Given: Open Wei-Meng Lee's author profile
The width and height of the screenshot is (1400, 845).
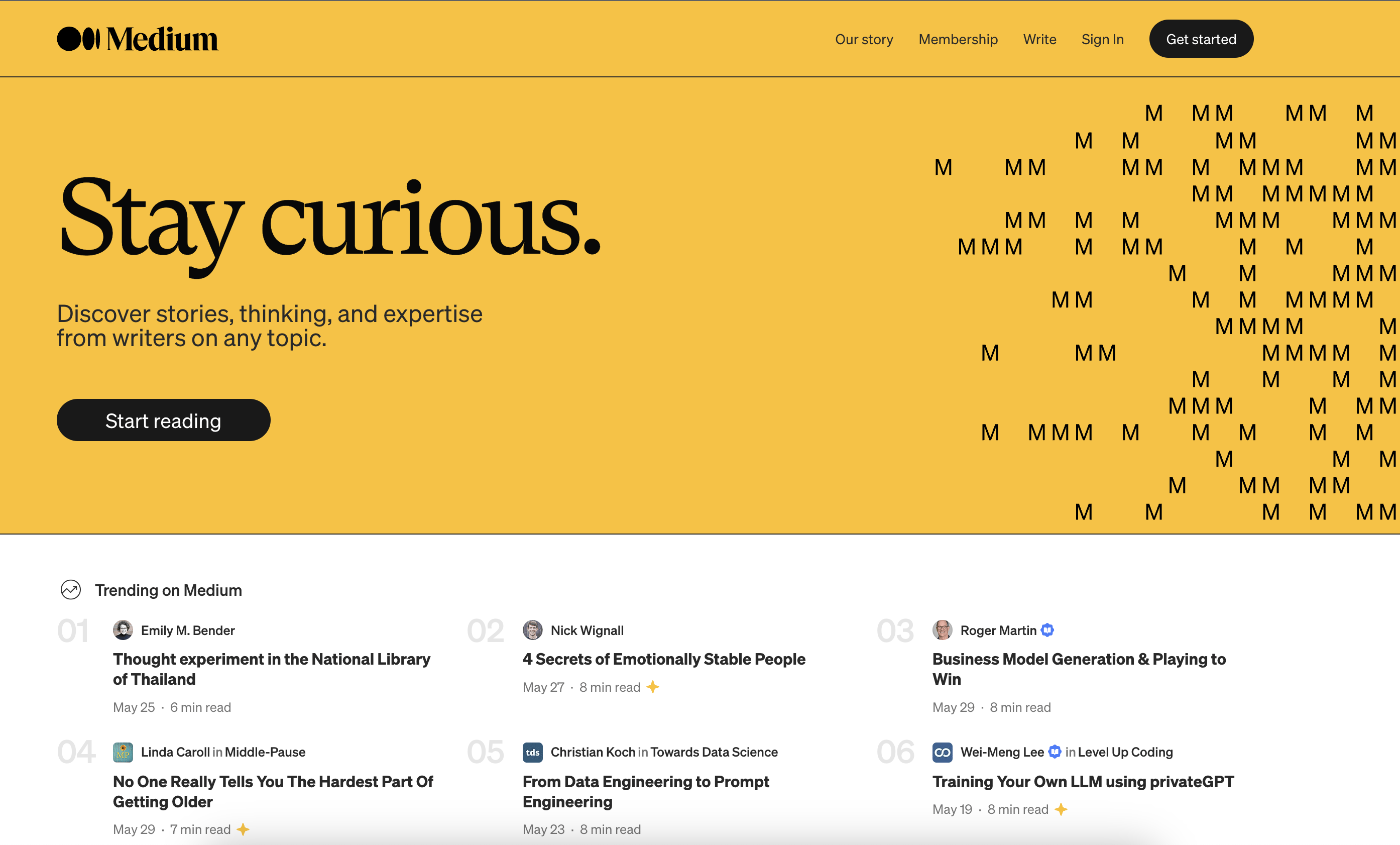Looking at the screenshot, I should point(1002,752).
